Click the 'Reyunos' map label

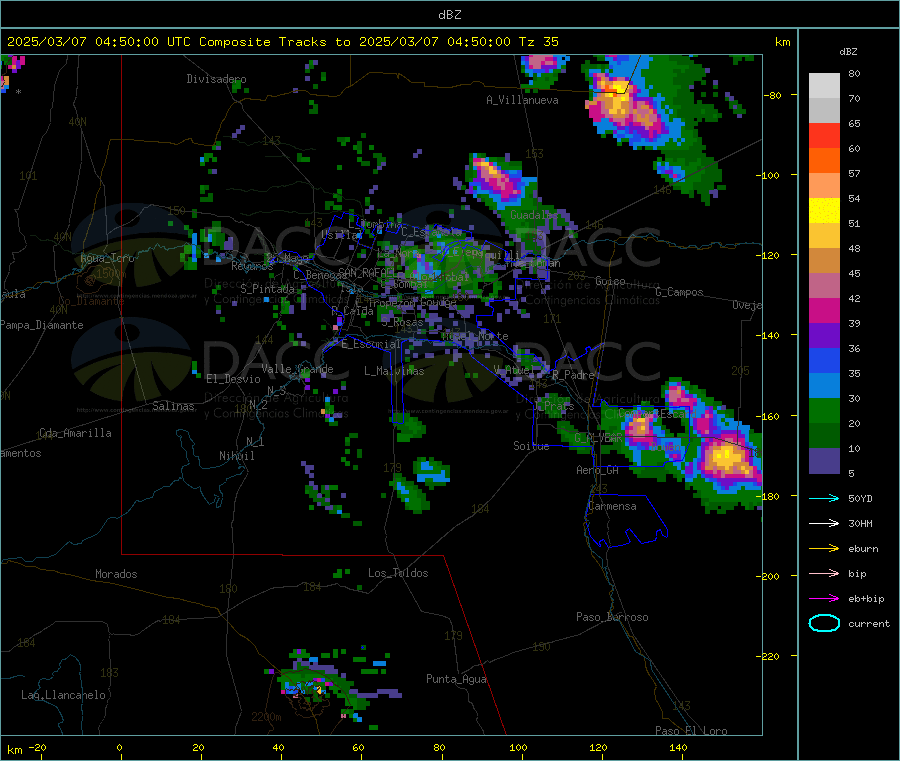tap(252, 266)
